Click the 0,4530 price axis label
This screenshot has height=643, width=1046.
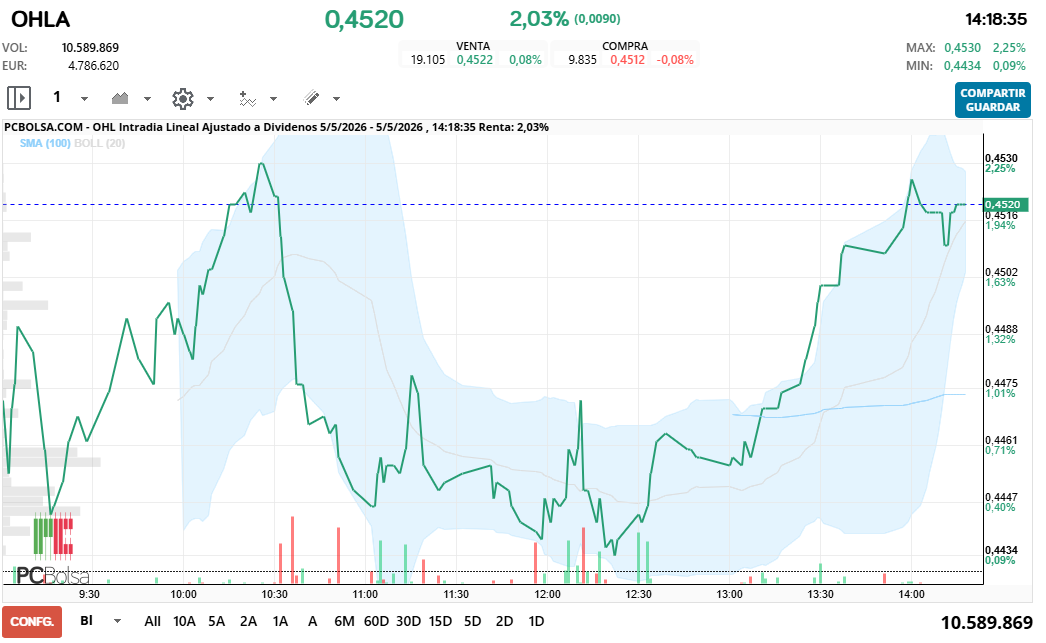(x=1001, y=158)
